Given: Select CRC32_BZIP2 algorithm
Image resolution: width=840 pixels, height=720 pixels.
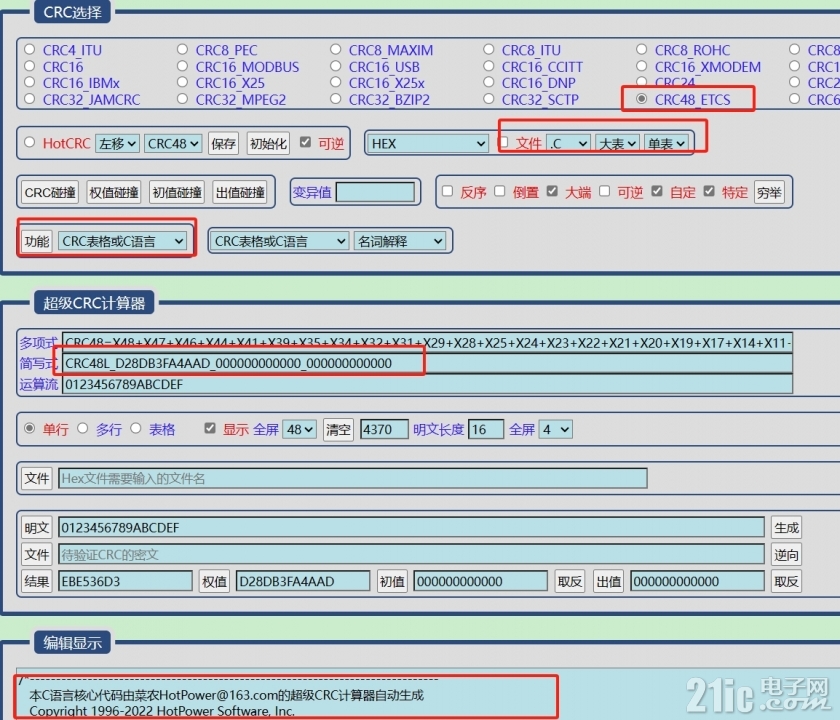Looking at the screenshot, I should tap(335, 99).
